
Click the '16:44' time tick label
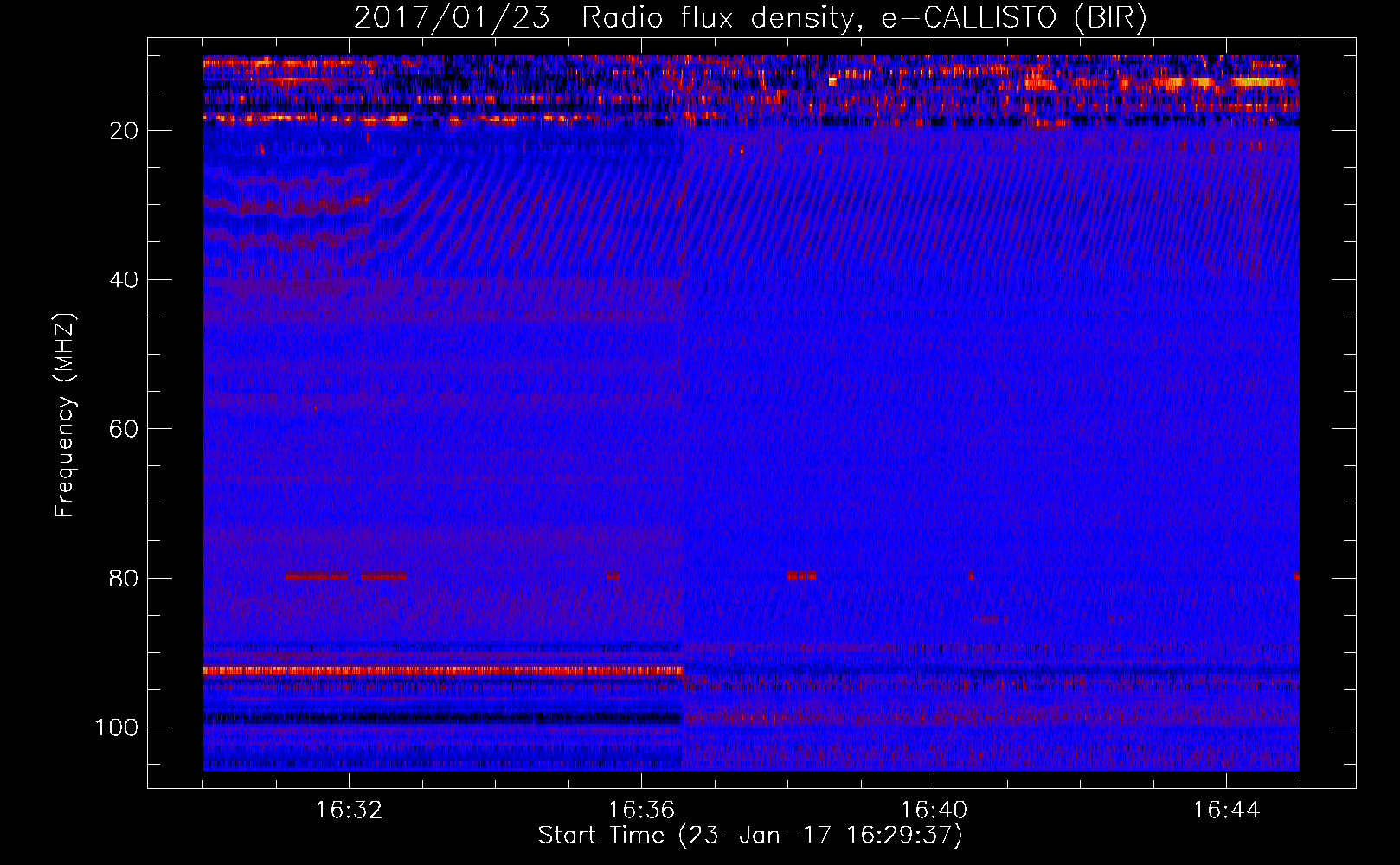(1226, 811)
